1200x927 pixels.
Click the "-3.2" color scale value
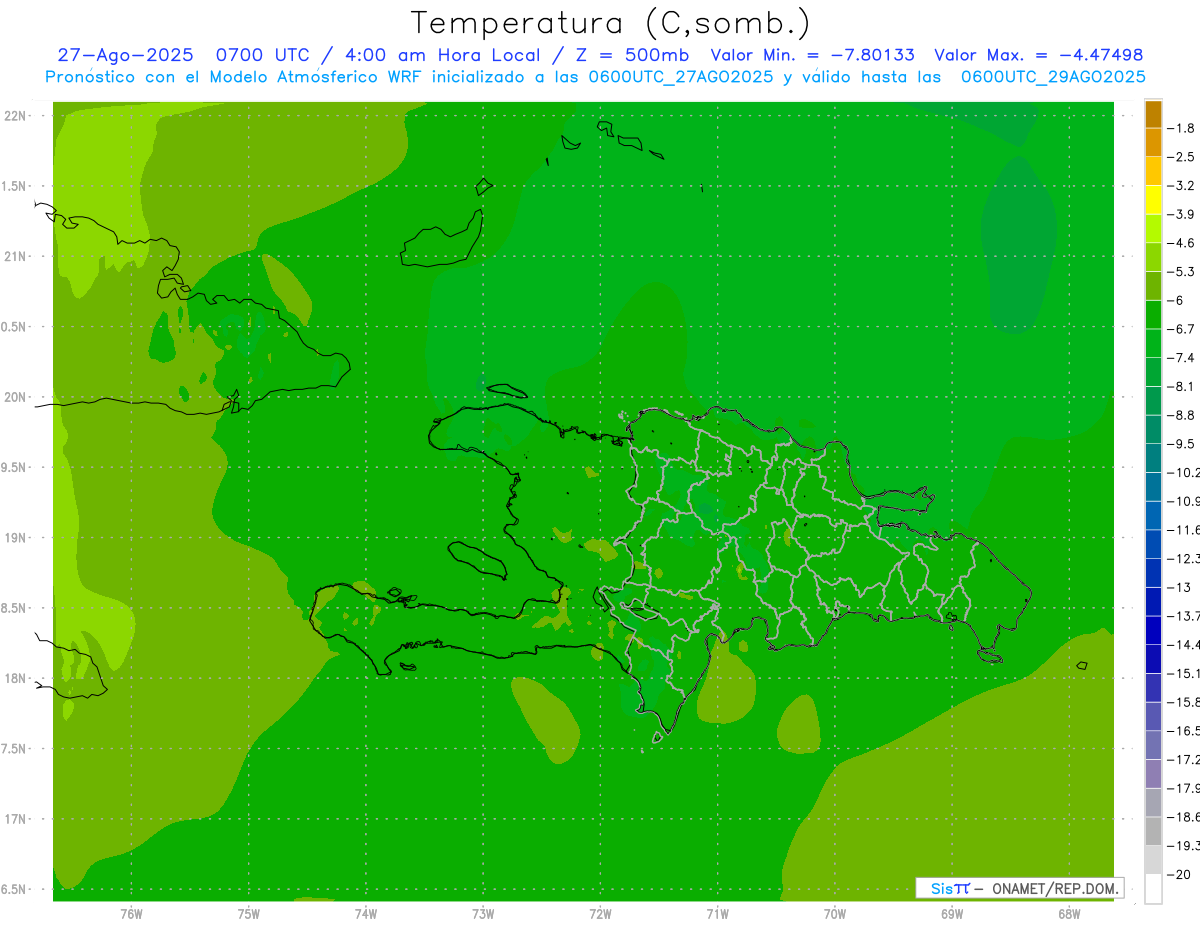pos(1181,185)
